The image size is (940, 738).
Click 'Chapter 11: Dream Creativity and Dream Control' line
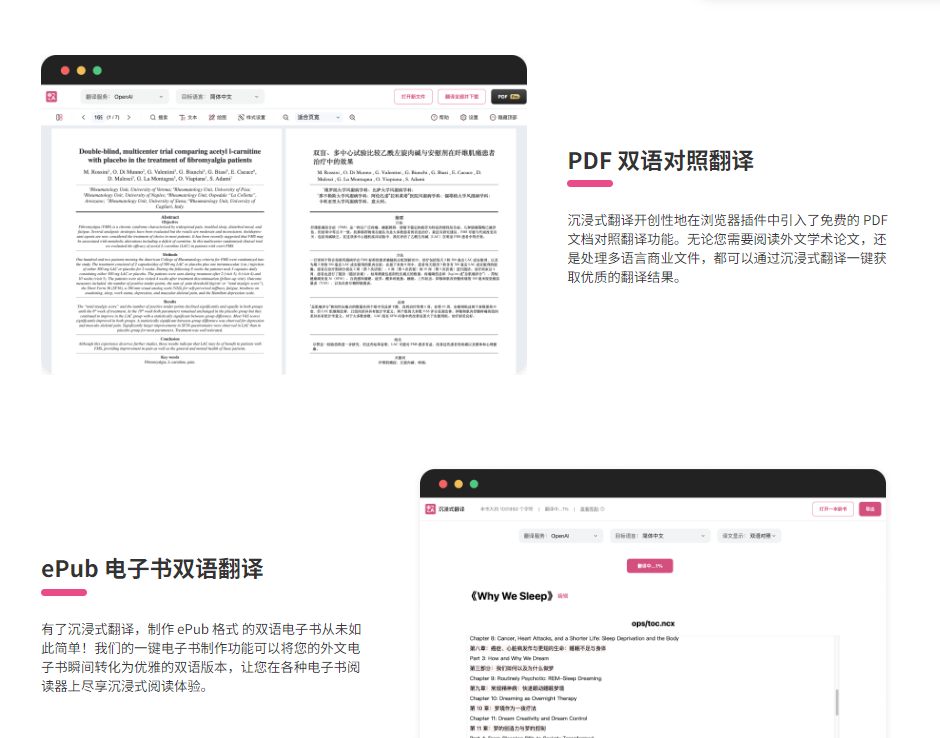pos(528,718)
